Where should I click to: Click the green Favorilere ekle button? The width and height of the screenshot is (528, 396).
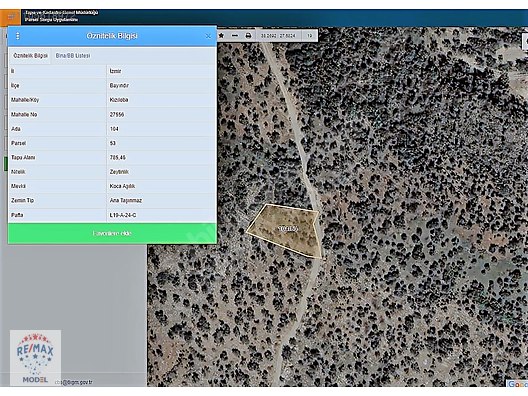[112, 233]
